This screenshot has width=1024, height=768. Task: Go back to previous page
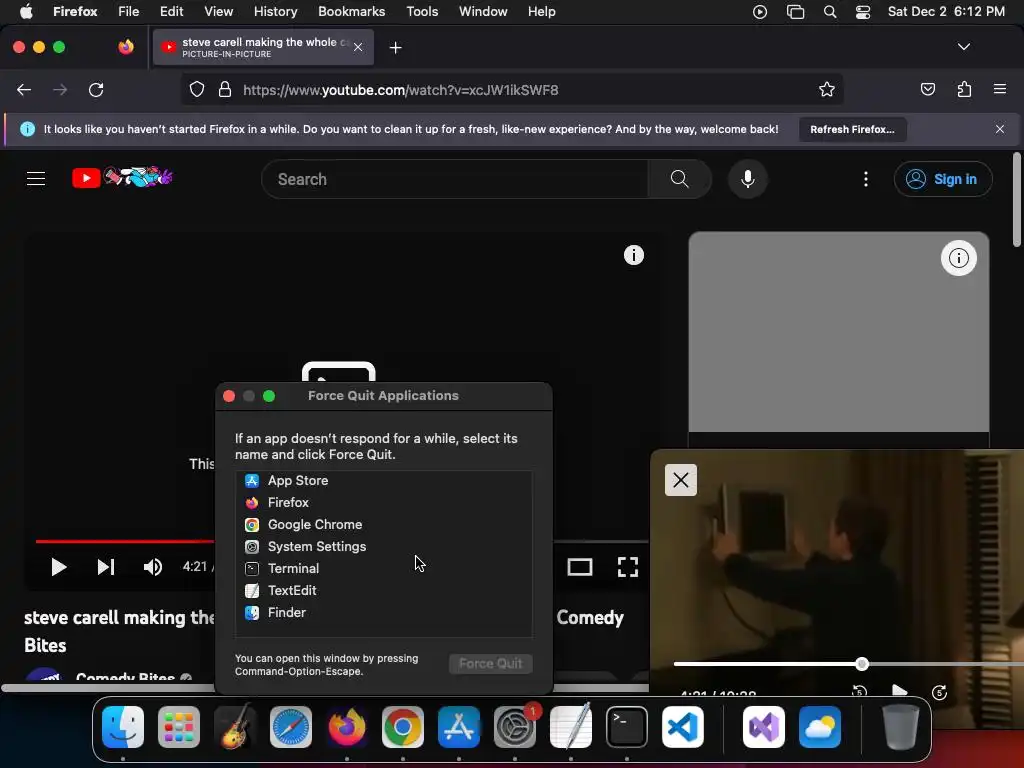click(x=24, y=89)
